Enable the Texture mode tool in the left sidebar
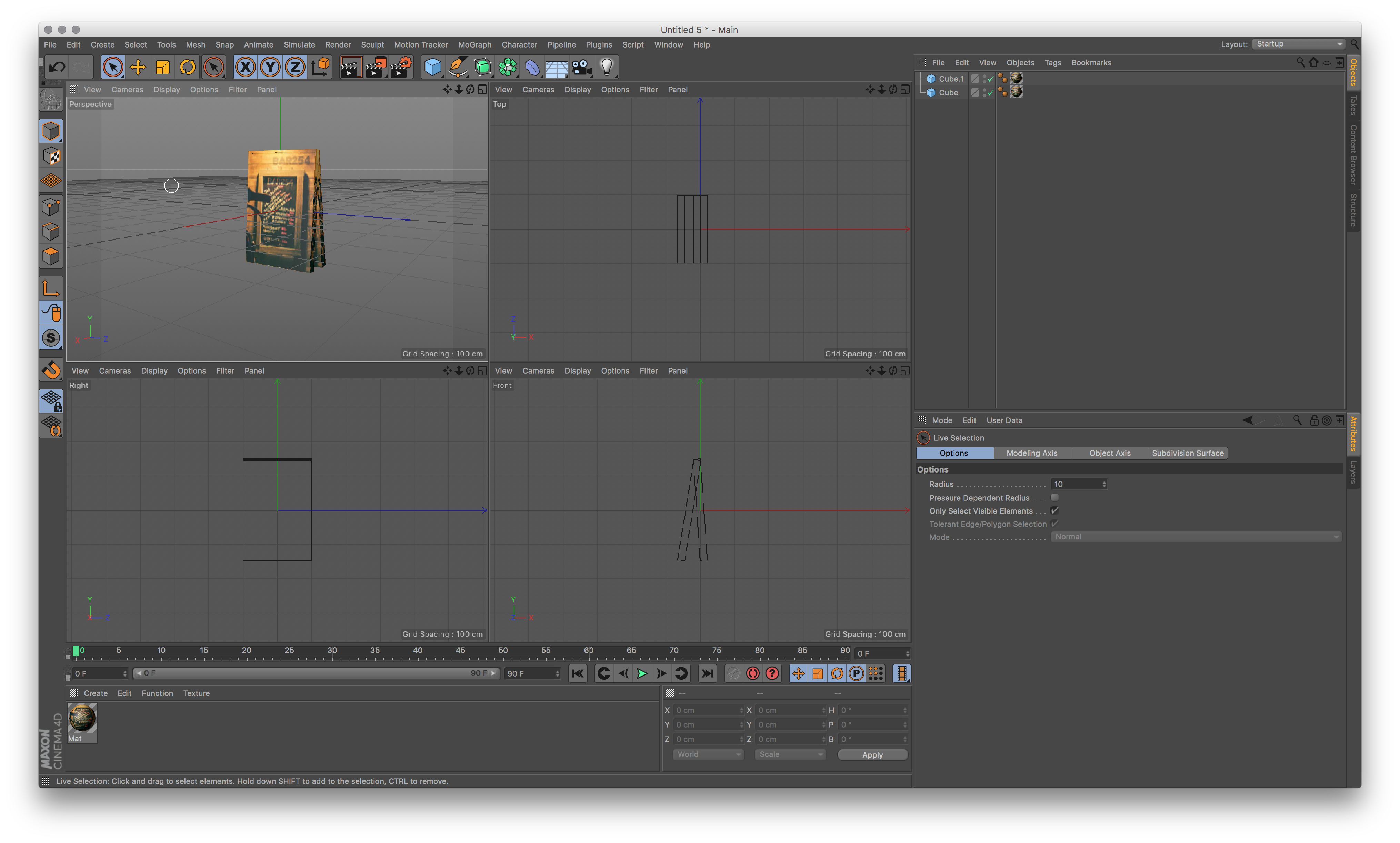Image resolution: width=1400 pixels, height=843 pixels. (x=51, y=156)
